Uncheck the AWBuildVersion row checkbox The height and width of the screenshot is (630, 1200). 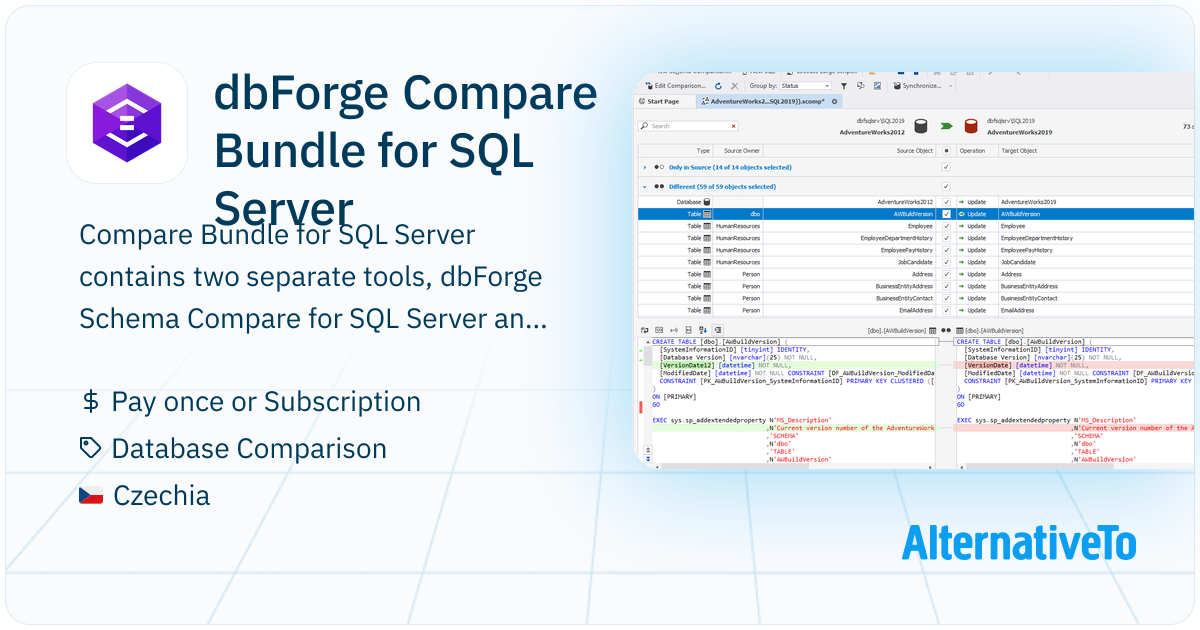946,214
